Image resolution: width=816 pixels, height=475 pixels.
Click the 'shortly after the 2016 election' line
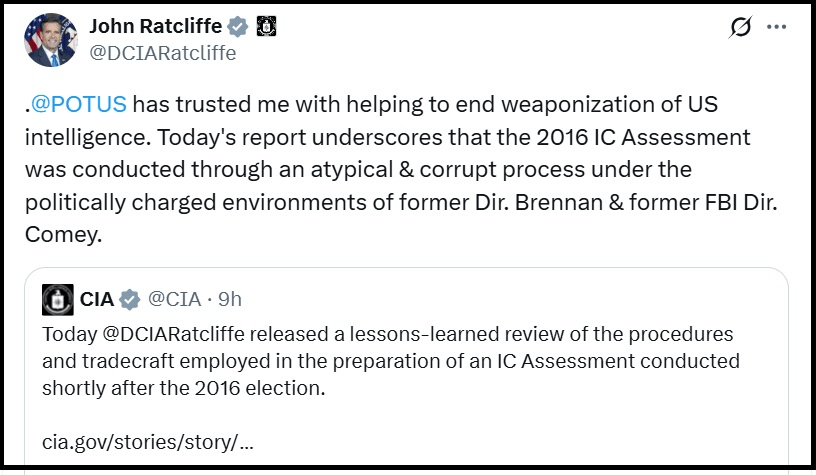184,387
